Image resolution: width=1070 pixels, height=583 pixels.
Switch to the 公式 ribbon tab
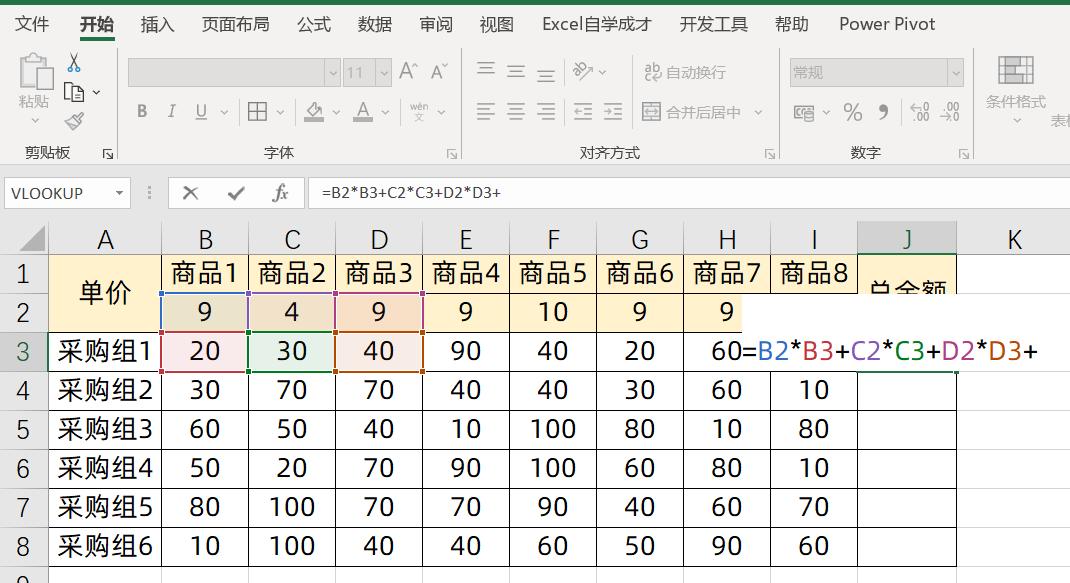click(x=313, y=24)
